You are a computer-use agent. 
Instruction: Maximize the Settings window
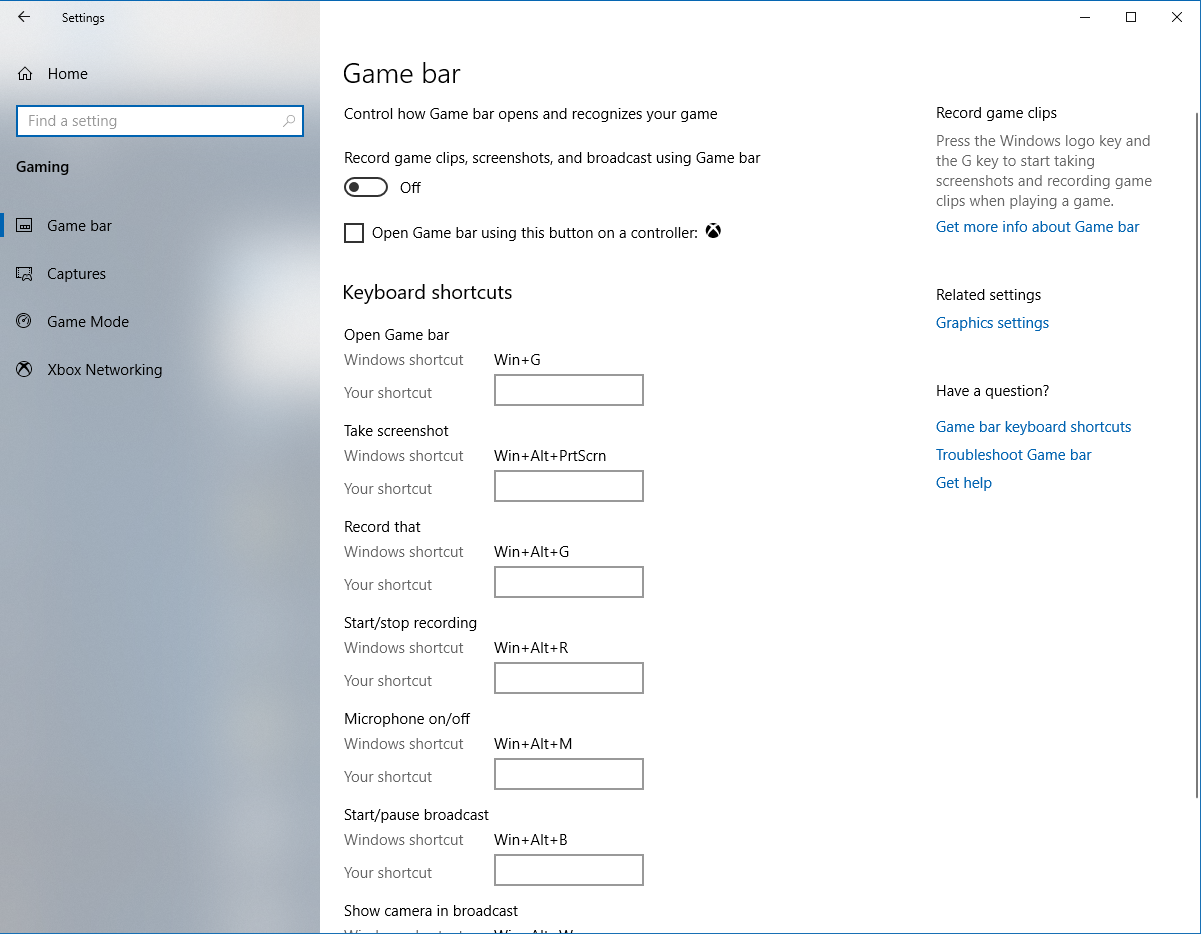click(1131, 17)
